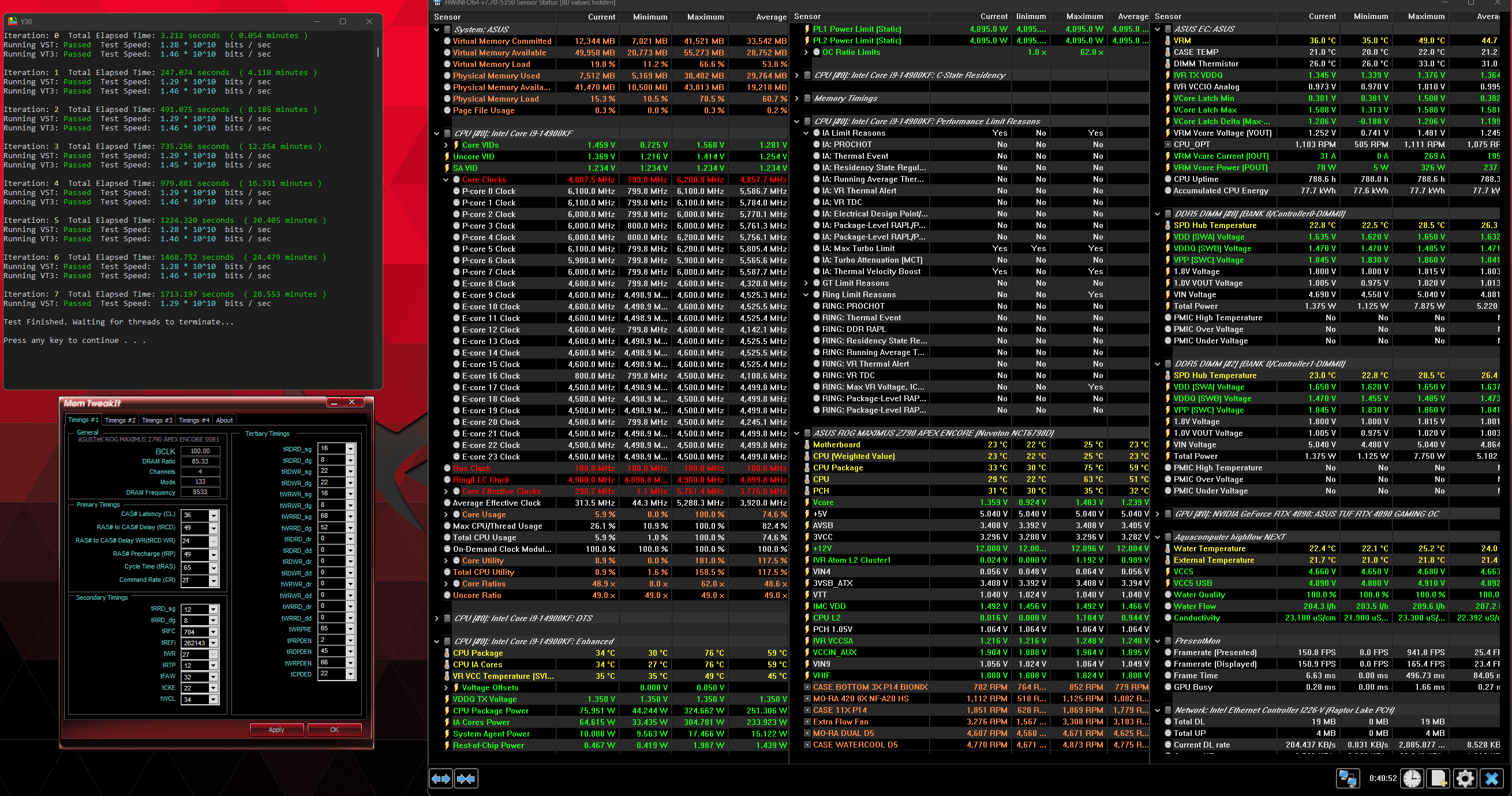Click the circle icon beside Framerate (Presented)
The image size is (1512, 796).
[x=1168, y=652]
